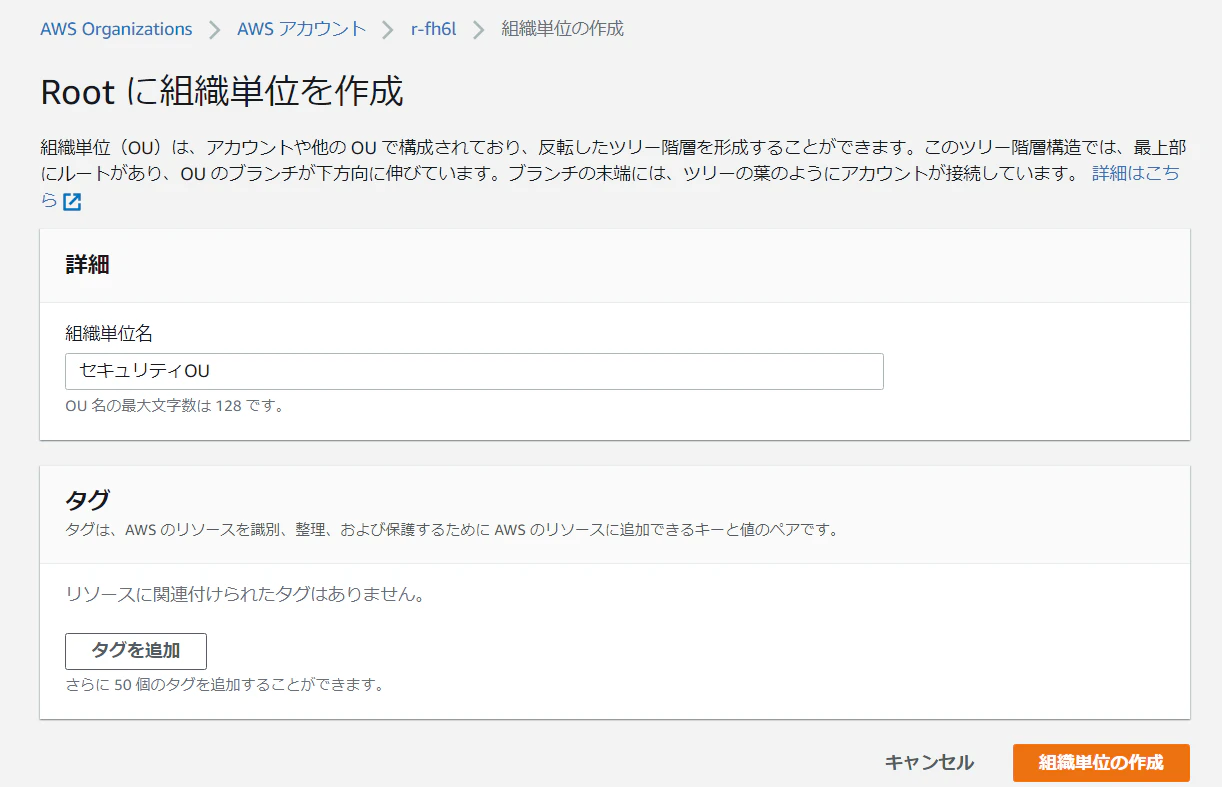The width and height of the screenshot is (1222, 787).
Task: Cancel with the キャンセル button
Action: pos(929,763)
